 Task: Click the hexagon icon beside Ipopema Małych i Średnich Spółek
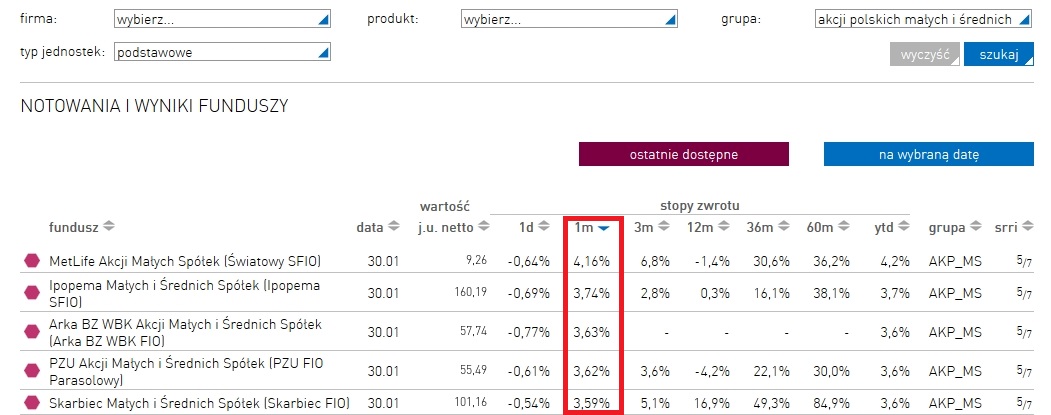coord(32,292)
